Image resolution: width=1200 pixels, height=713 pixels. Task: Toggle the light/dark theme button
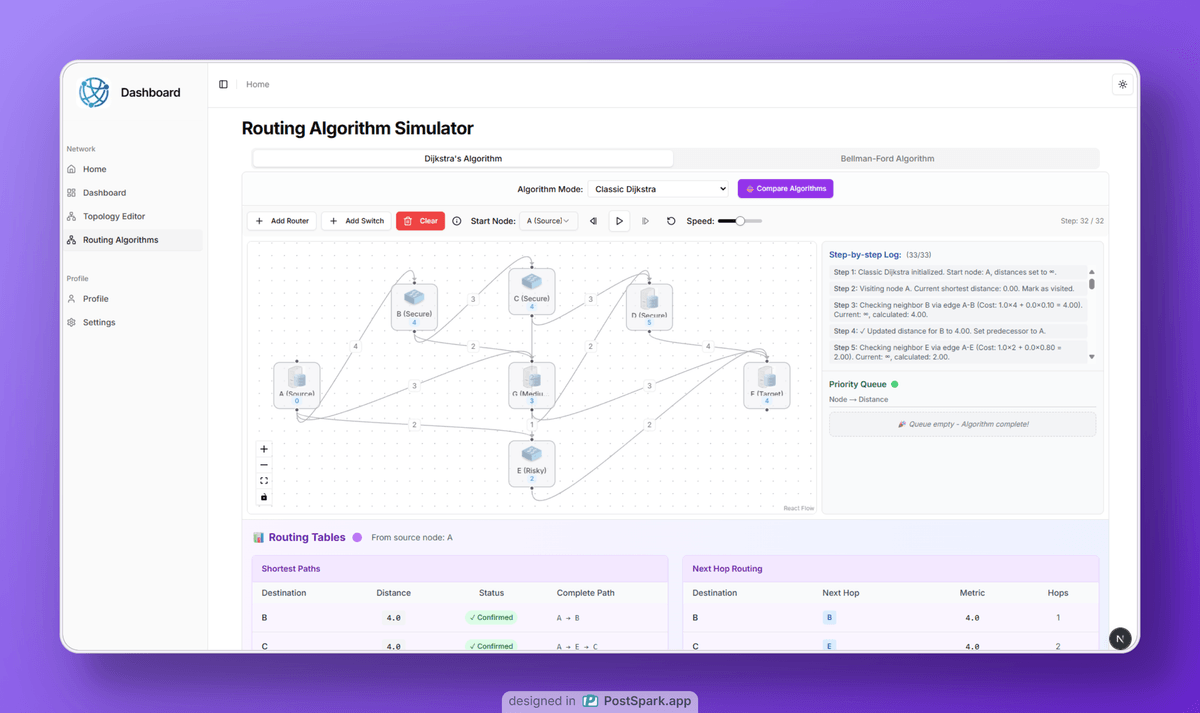coord(1122,85)
